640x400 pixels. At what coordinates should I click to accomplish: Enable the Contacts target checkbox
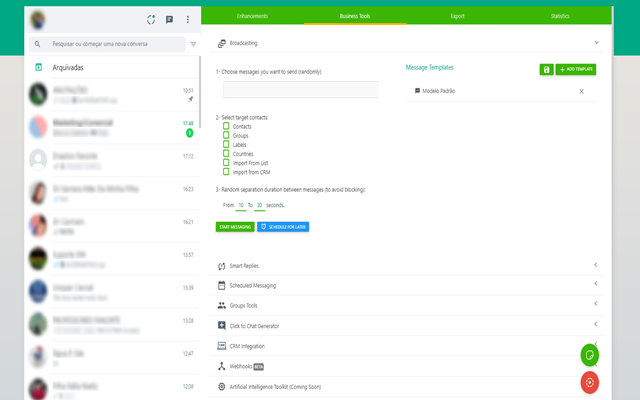[x=226, y=127]
